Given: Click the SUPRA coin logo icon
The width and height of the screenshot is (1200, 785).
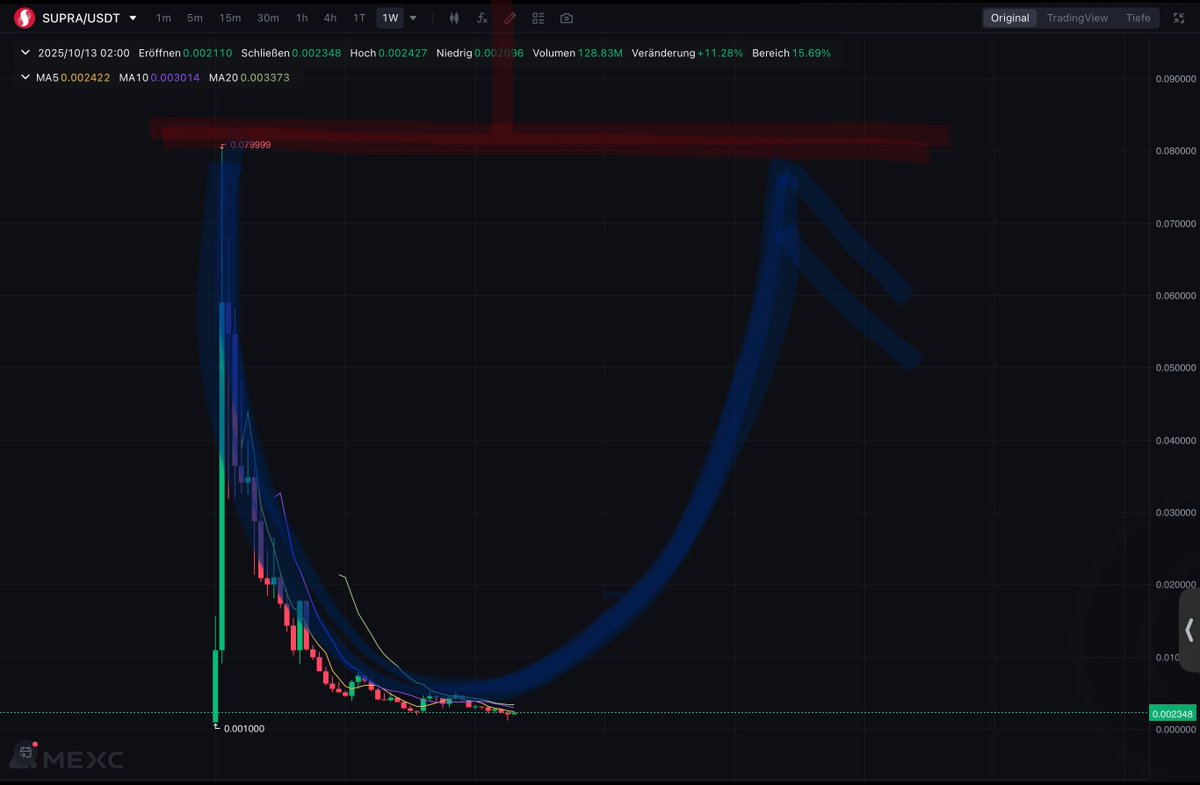Looking at the screenshot, I should (x=25, y=17).
